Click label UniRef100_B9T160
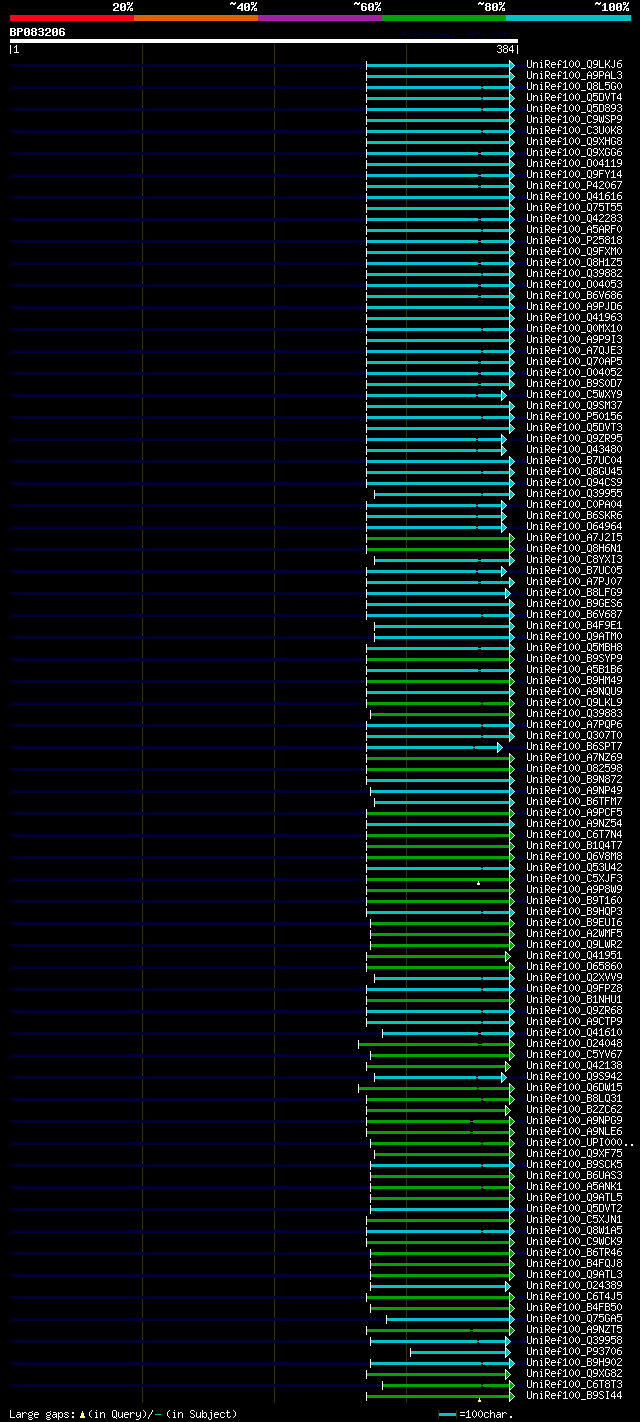 [x=574, y=900]
